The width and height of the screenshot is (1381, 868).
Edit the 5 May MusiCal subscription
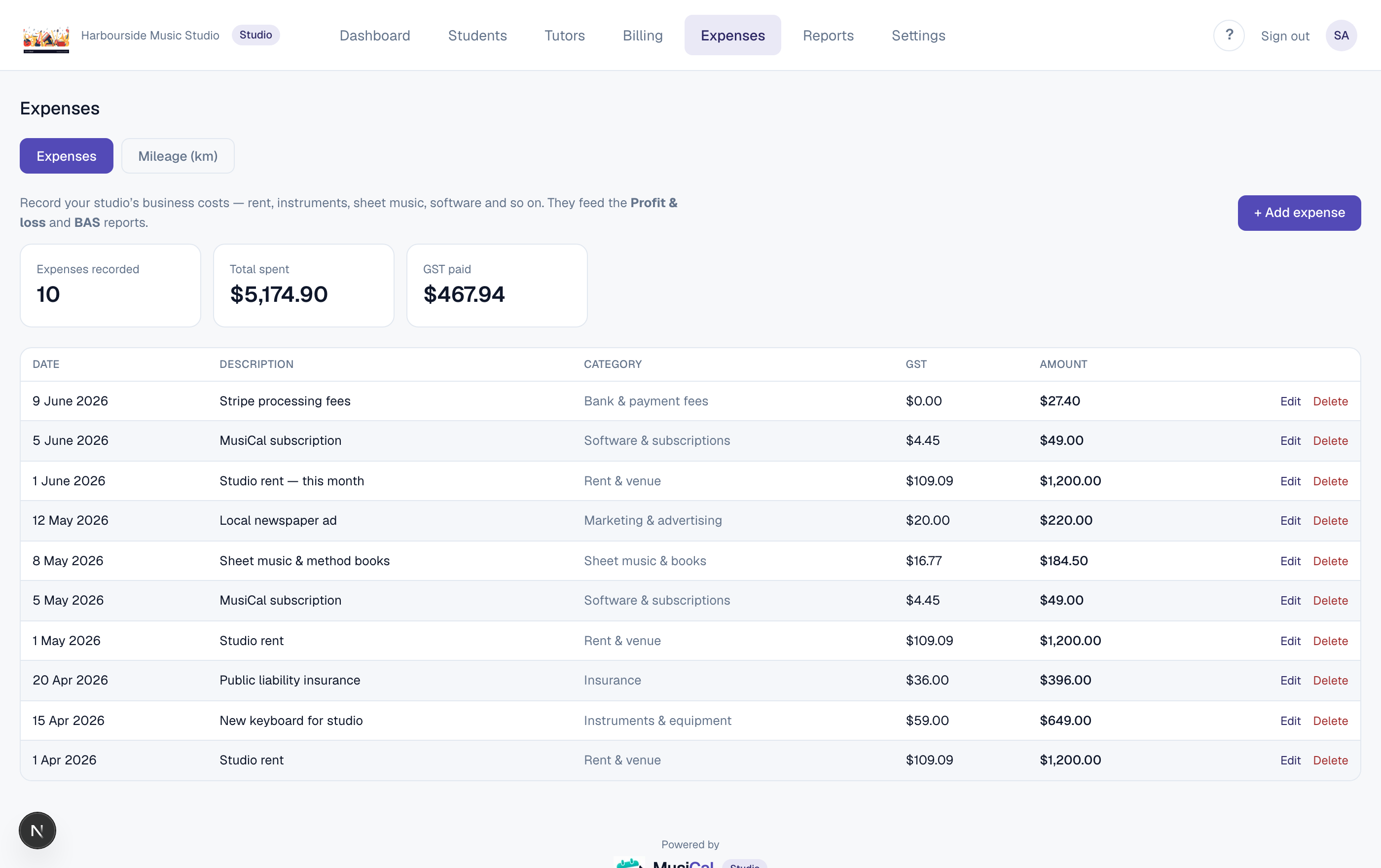pyautogui.click(x=1290, y=600)
